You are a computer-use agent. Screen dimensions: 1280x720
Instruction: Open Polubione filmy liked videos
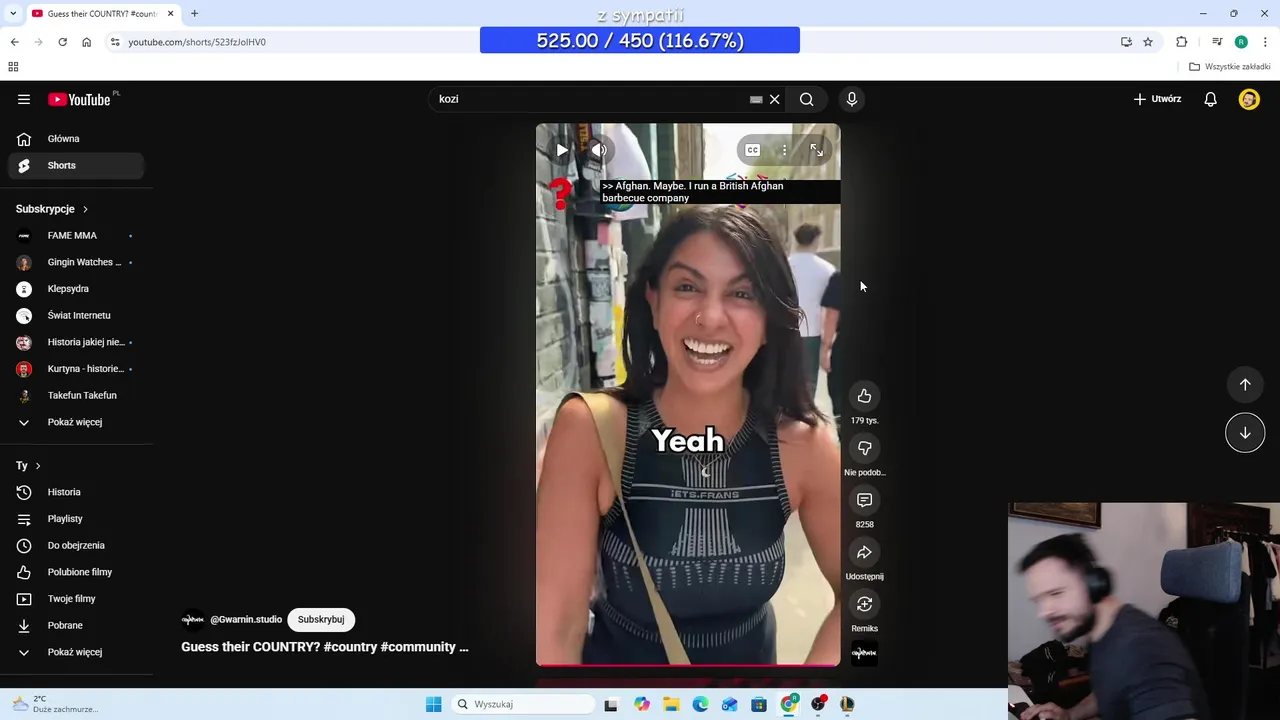point(76,572)
